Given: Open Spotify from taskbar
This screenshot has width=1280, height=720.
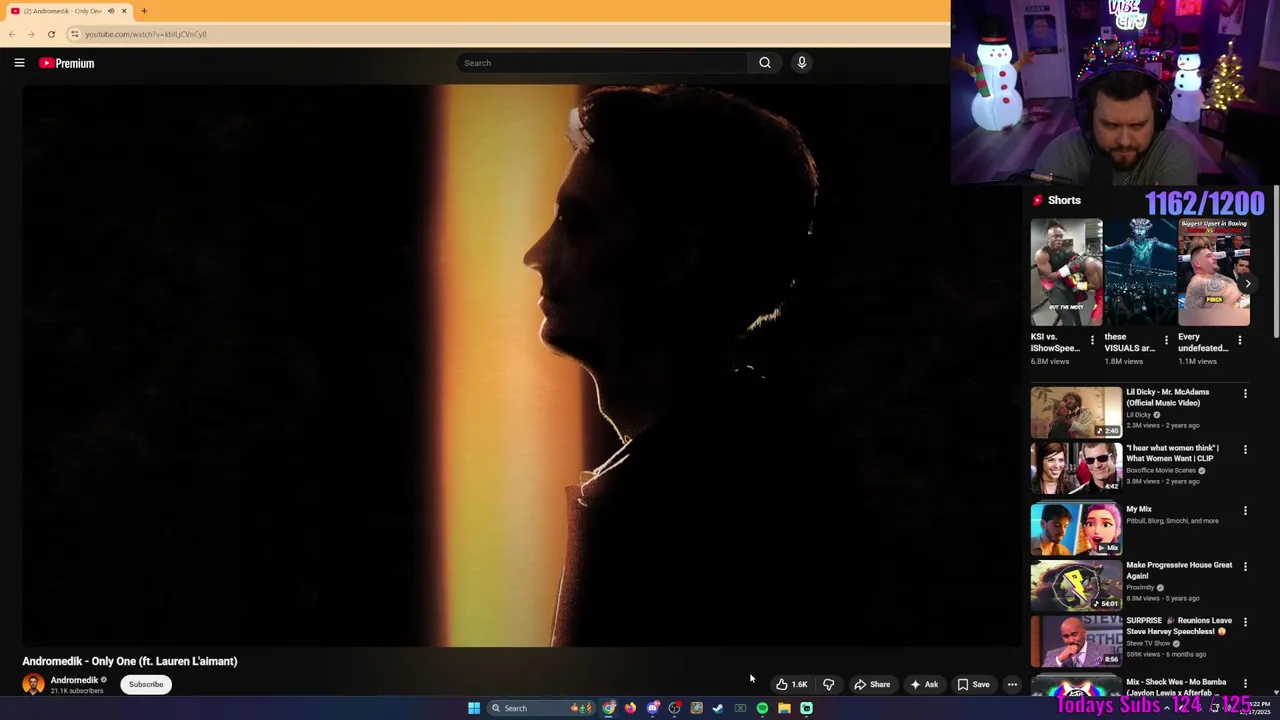Looking at the screenshot, I should click(762, 708).
